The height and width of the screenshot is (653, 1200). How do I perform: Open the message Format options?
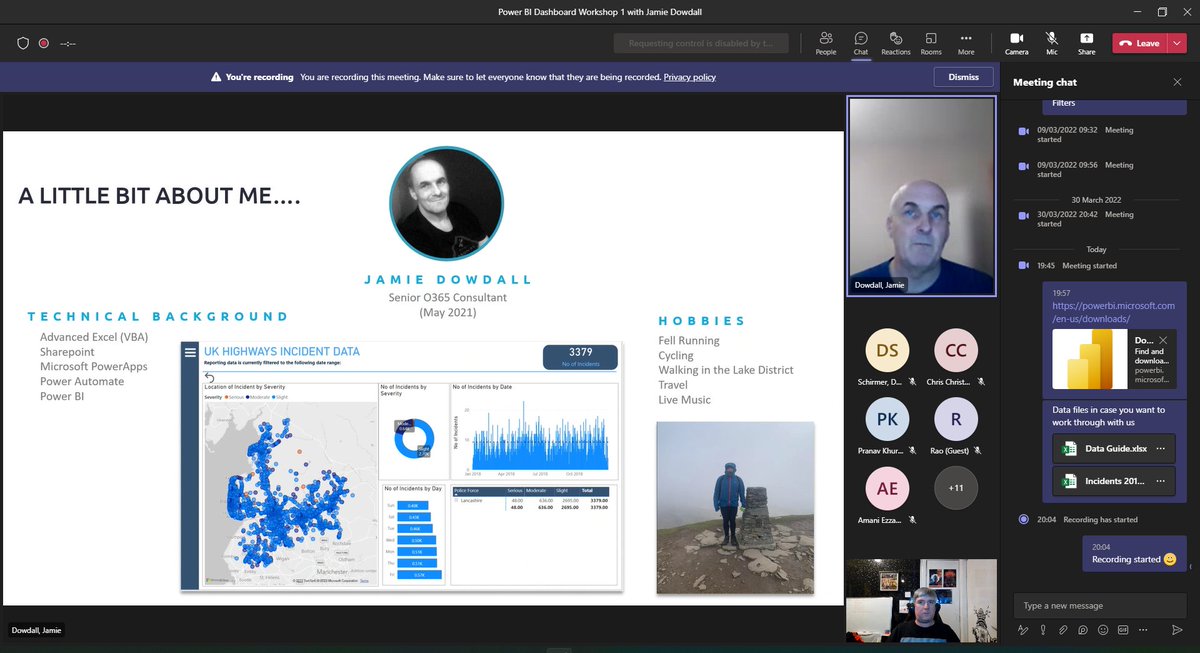(x=1023, y=630)
